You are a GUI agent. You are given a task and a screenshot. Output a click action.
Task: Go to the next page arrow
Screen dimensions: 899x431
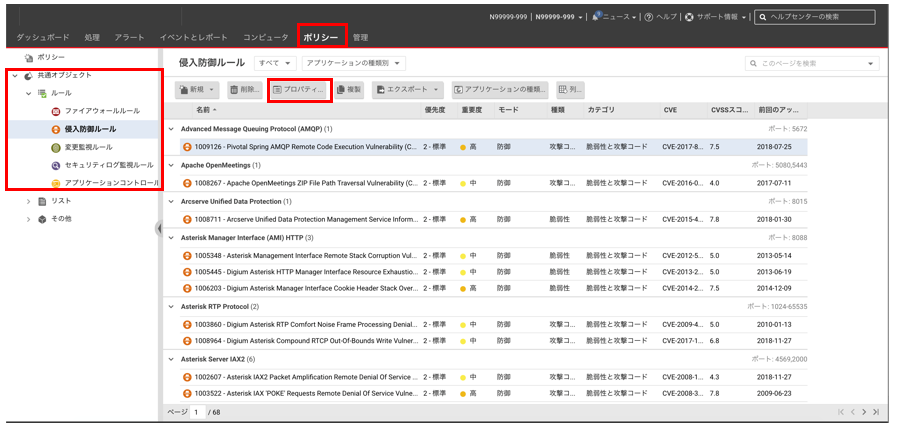pos(862,411)
